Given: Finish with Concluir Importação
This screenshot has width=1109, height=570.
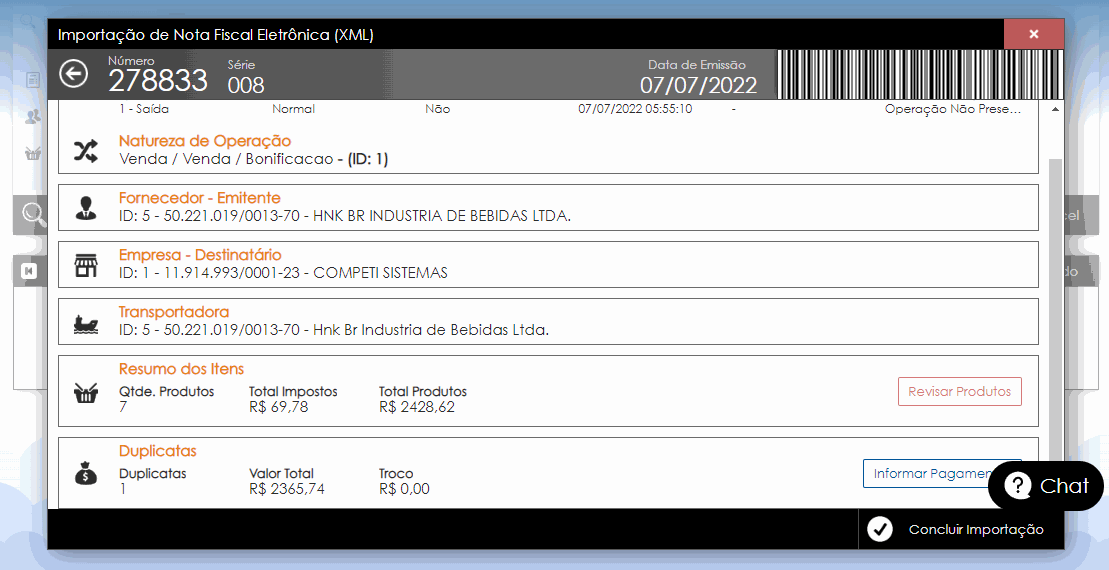Looking at the screenshot, I should pyautogui.click(x=961, y=529).
